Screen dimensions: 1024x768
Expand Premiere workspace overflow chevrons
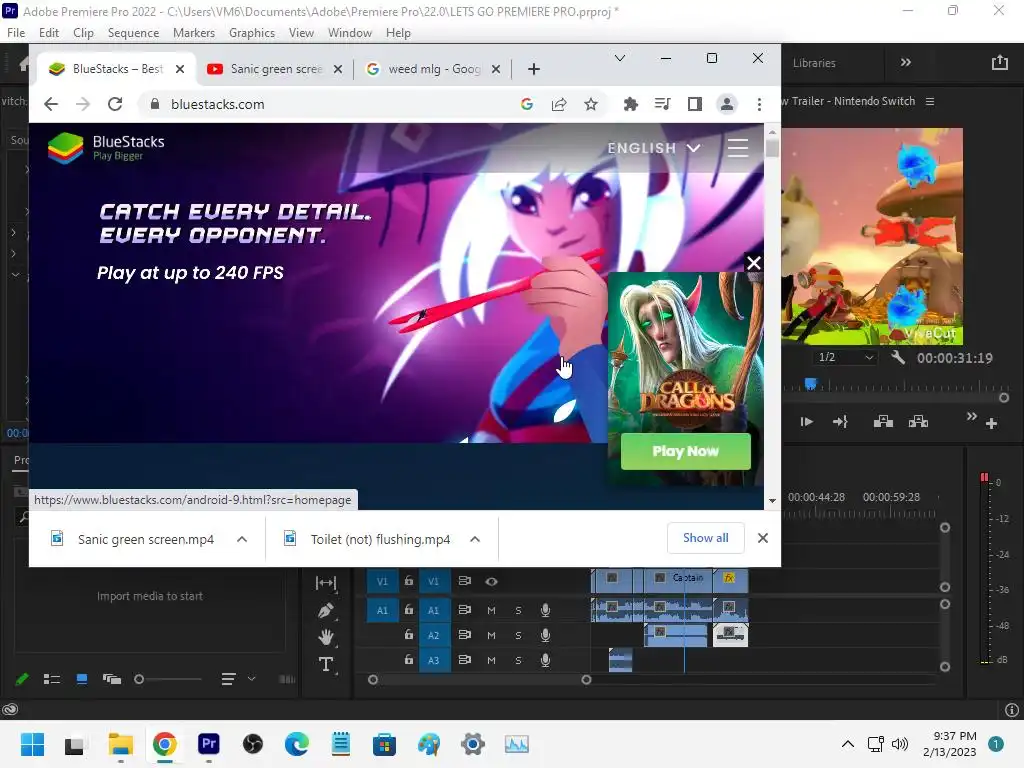906,63
